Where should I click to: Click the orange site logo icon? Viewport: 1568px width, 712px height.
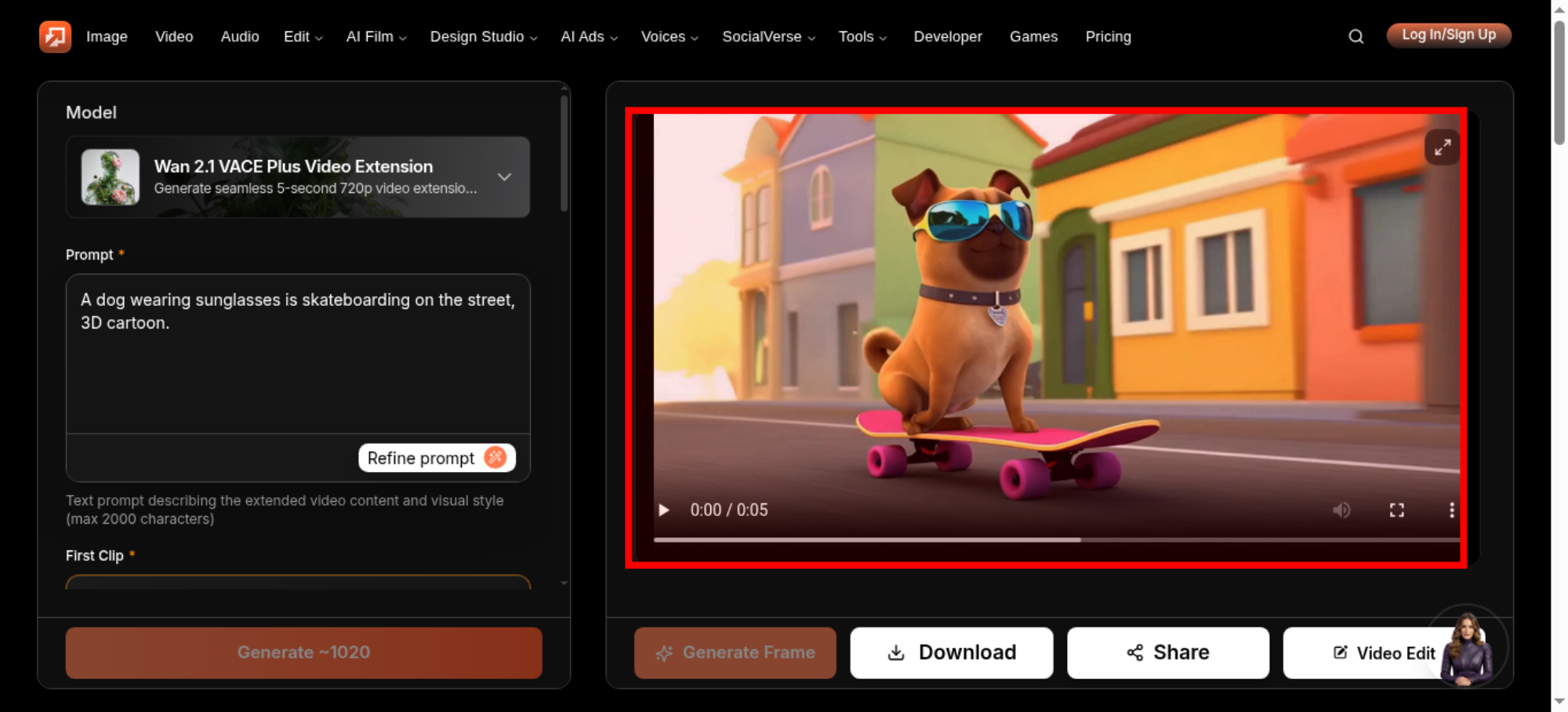pyautogui.click(x=55, y=36)
